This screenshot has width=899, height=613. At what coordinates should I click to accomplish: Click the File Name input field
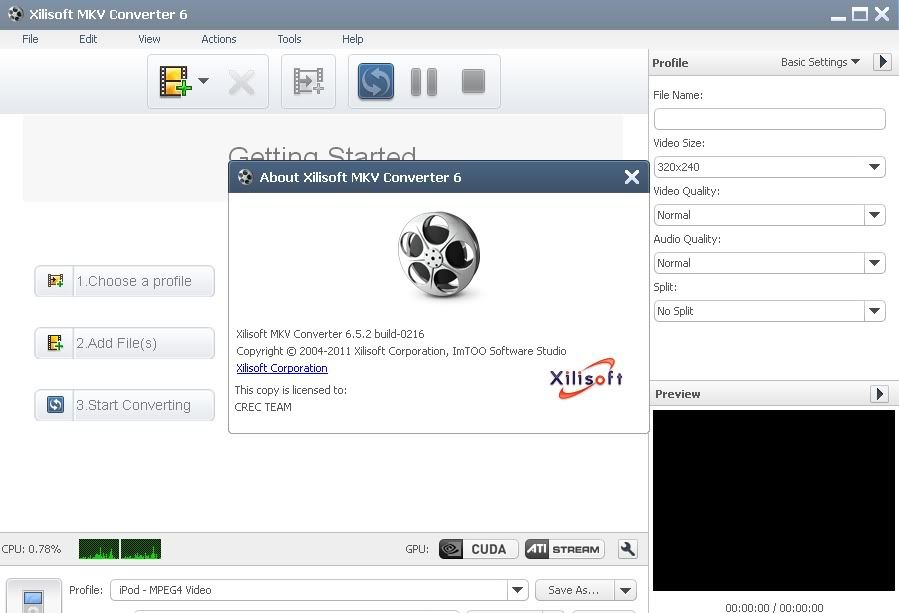tap(769, 119)
